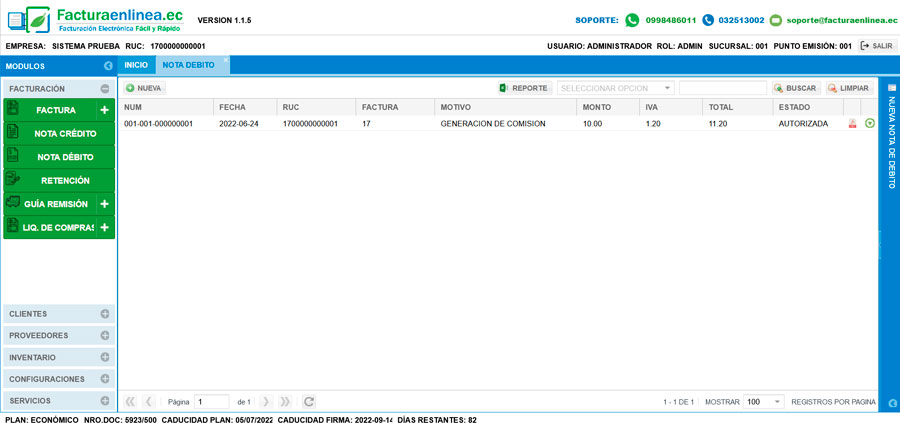Click the WhatsApp support icon
Image resolution: width=900 pixels, height=428 pixels.
pyautogui.click(x=632, y=20)
